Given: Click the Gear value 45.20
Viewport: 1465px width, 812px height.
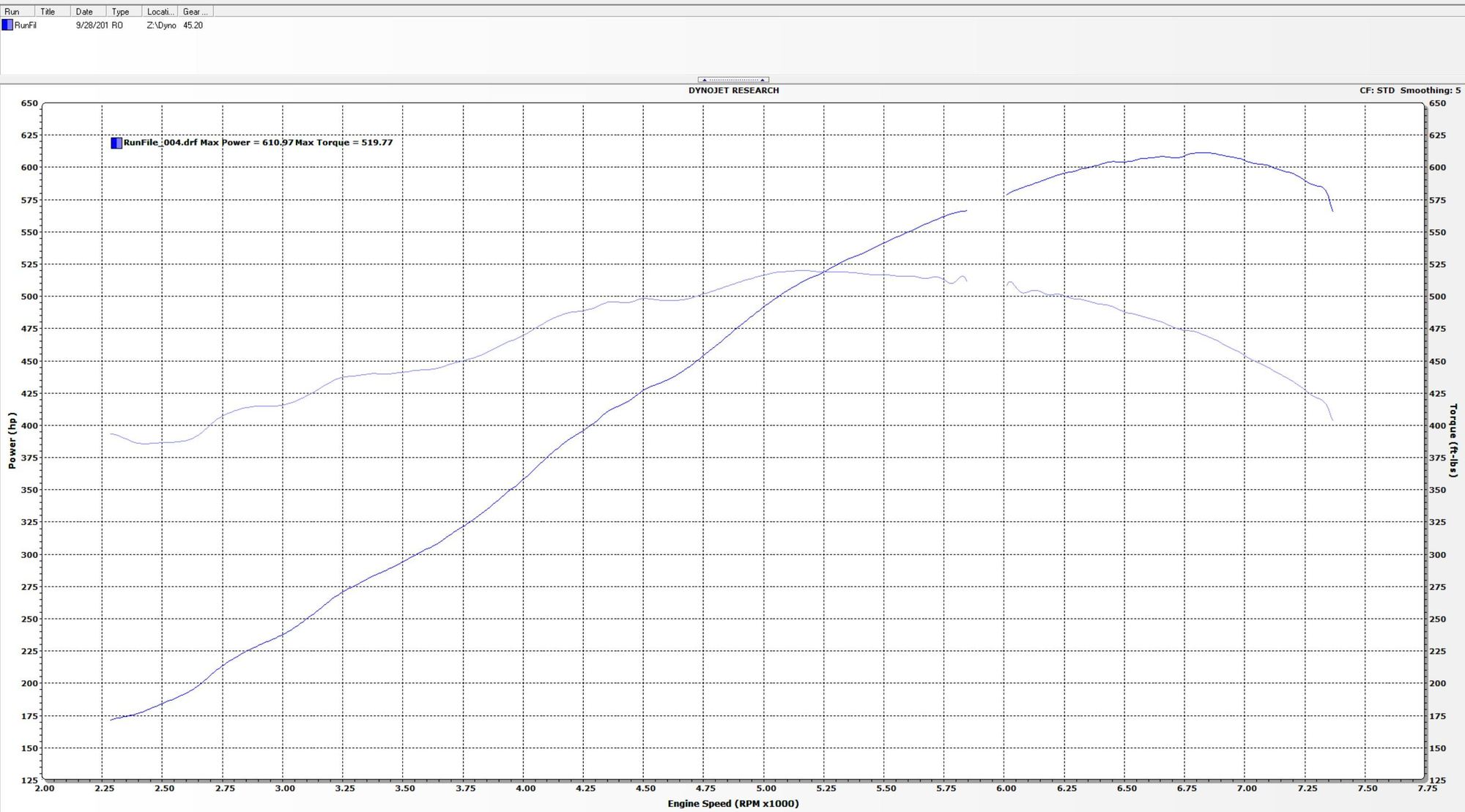Looking at the screenshot, I should point(193,24).
